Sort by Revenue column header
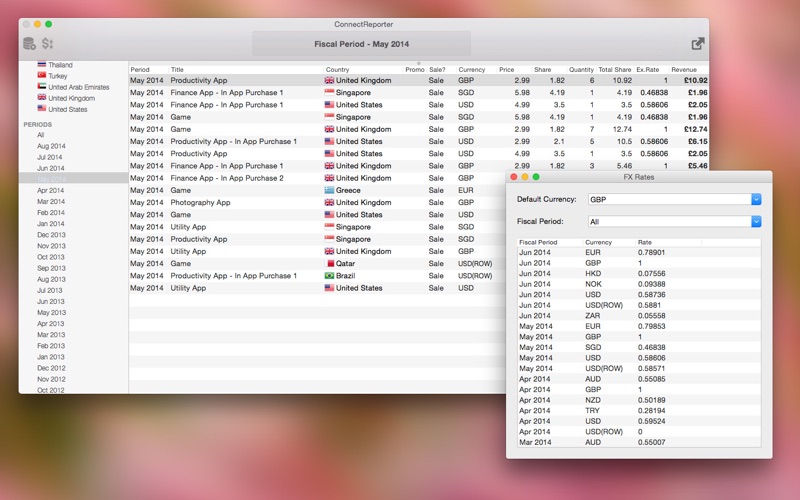This screenshot has width=800, height=500. pyautogui.click(x=684, y=69)
